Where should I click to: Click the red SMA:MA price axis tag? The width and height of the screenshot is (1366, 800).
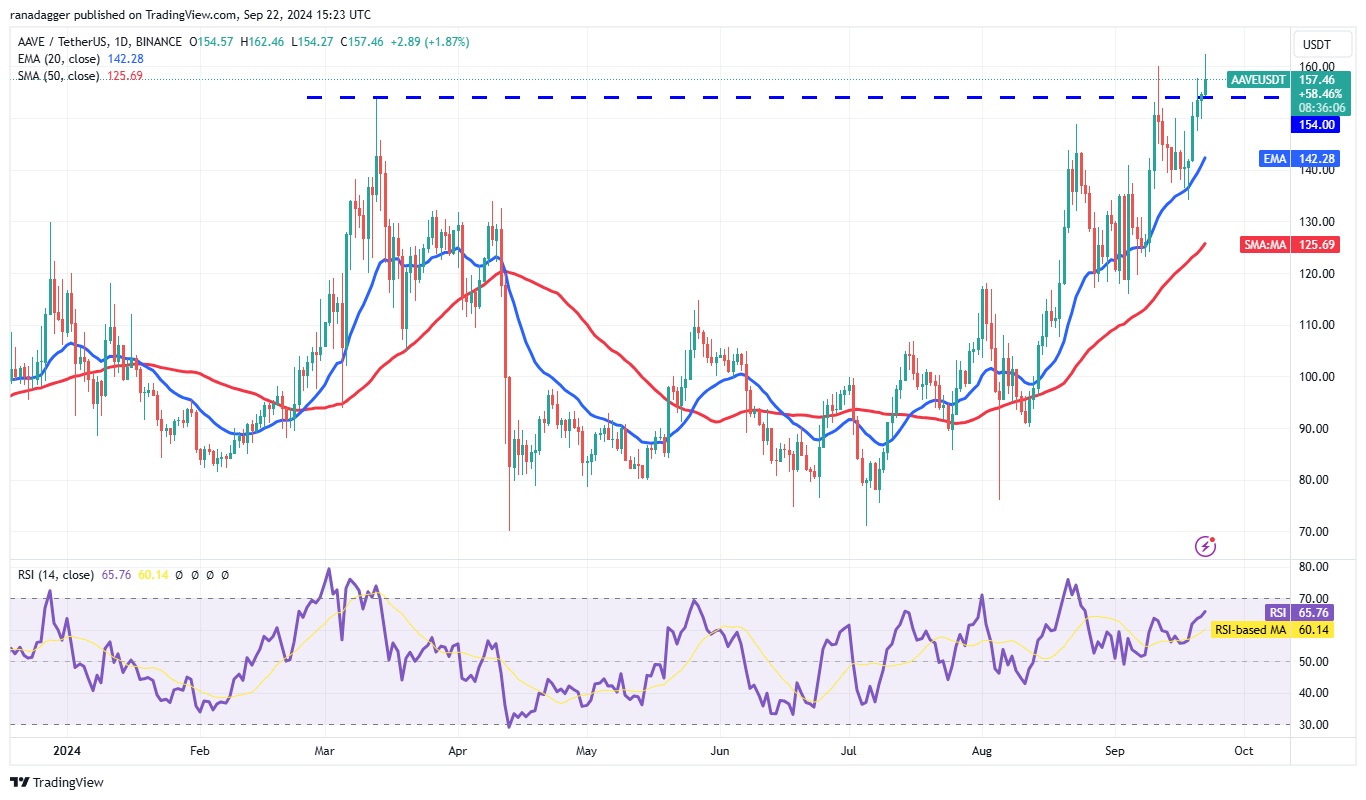point(1264,244)
